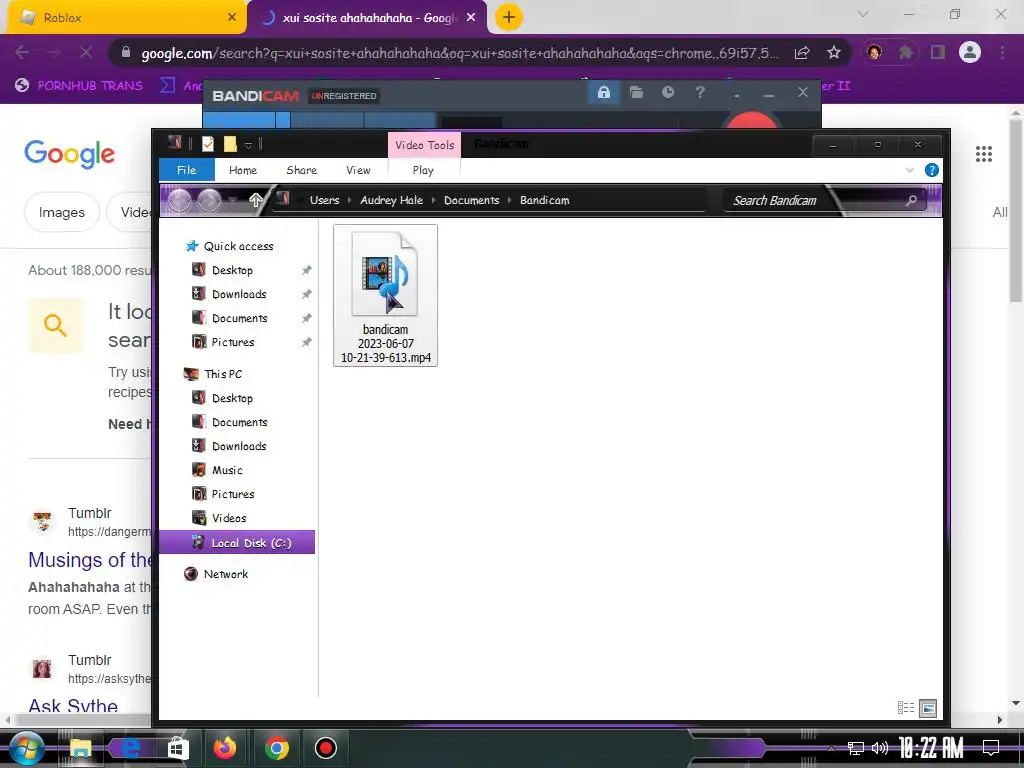Click the Quick Access Toolbar properties checkmark icon
This screenshot has width=1024, height=768.
tap(208, 144)
